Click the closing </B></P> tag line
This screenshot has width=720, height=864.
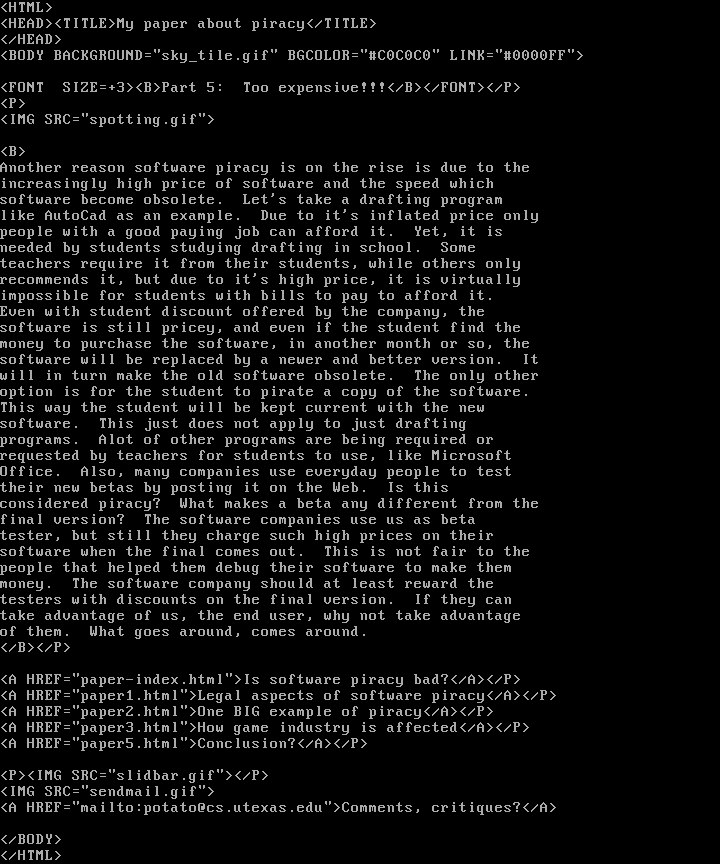pyautogui.click(x=35, y=647)
